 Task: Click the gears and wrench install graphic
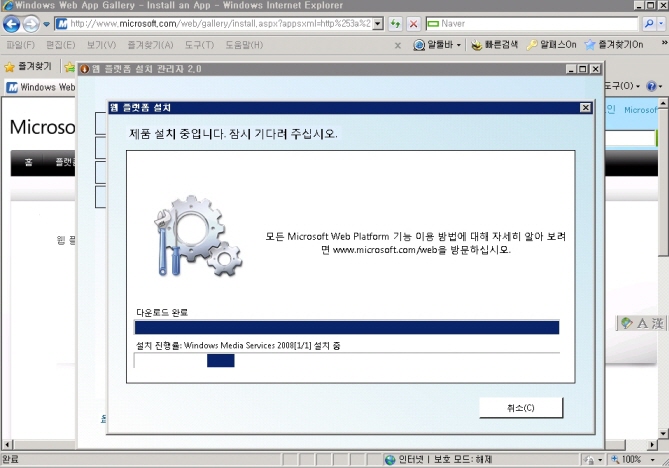click(198, 236)
